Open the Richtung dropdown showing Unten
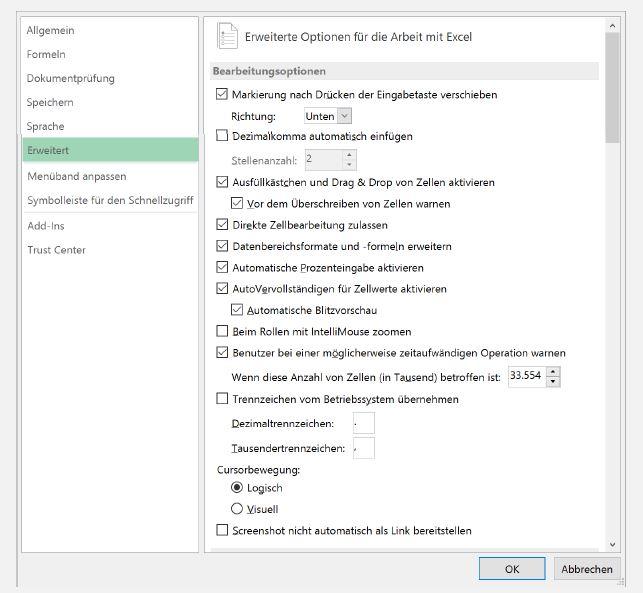This screenshot has width=643, height=593. [328, 116]
